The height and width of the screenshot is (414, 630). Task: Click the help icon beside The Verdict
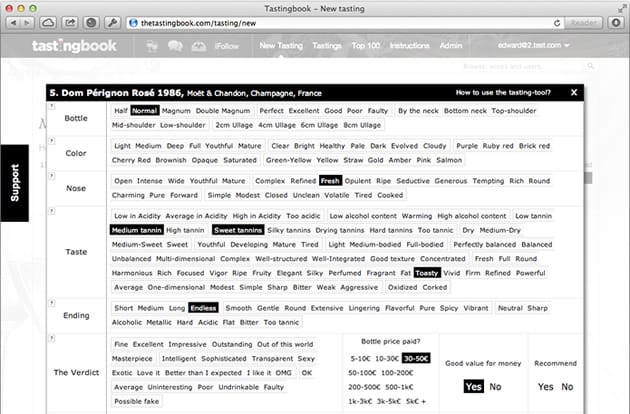point(52,338)
